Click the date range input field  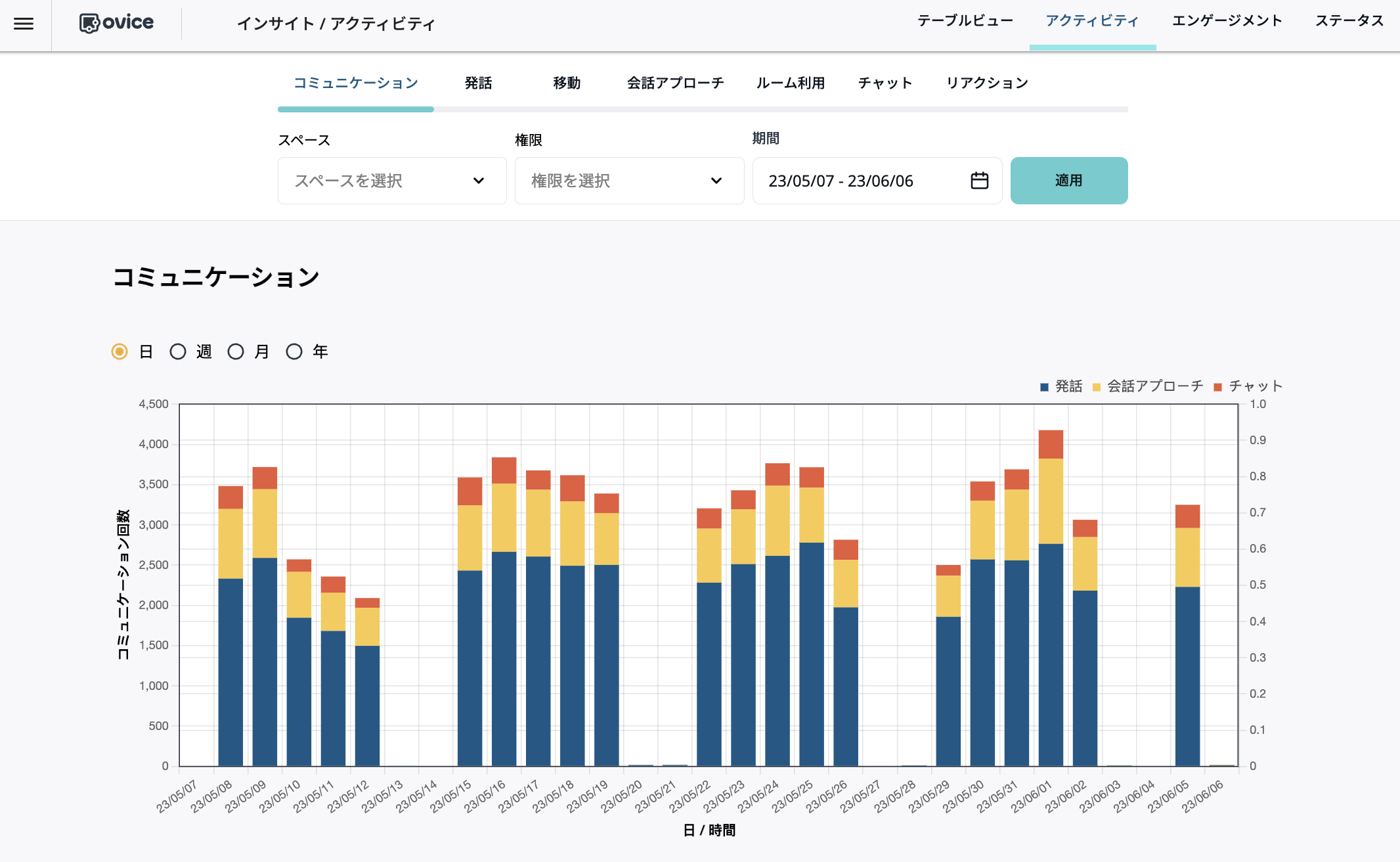click(x=841, y=181)
